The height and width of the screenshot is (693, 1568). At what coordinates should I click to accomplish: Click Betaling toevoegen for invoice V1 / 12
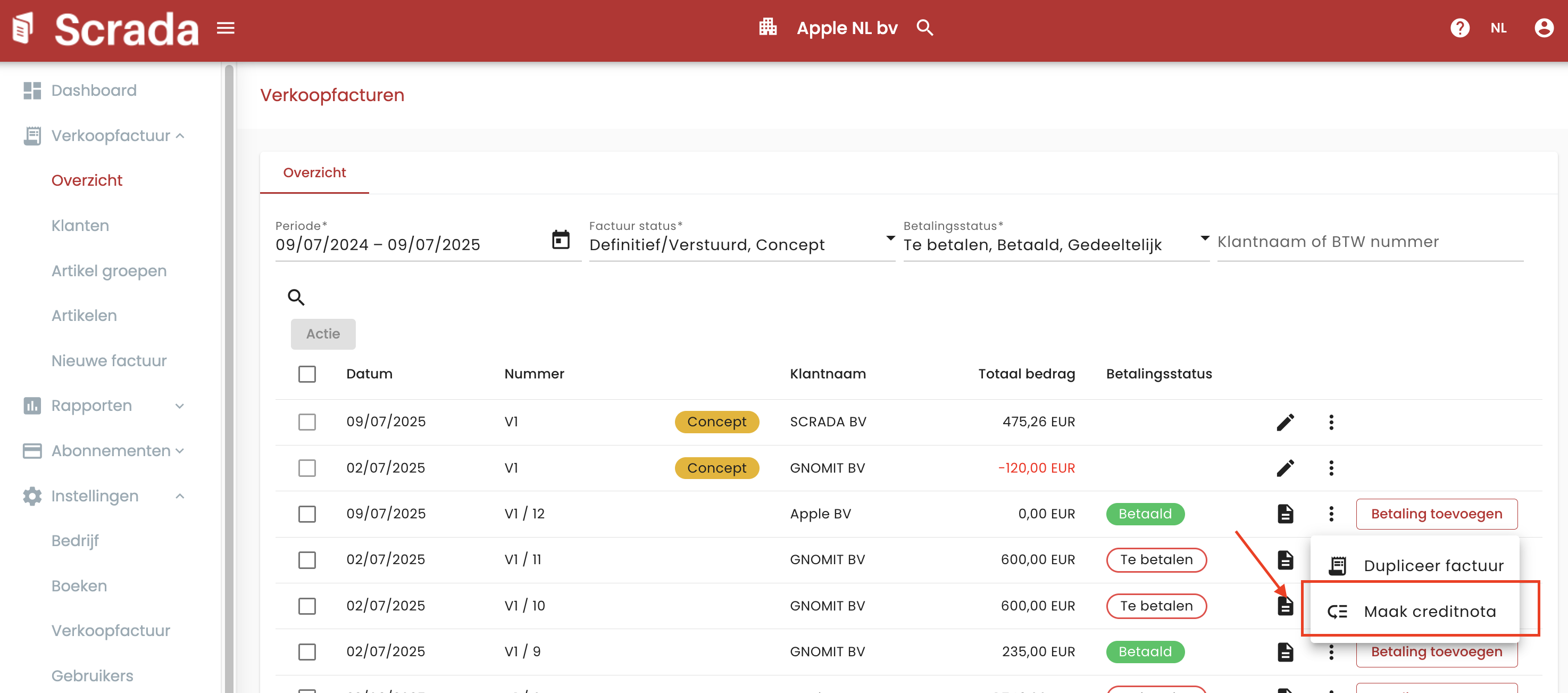(x=1436, y=514)
